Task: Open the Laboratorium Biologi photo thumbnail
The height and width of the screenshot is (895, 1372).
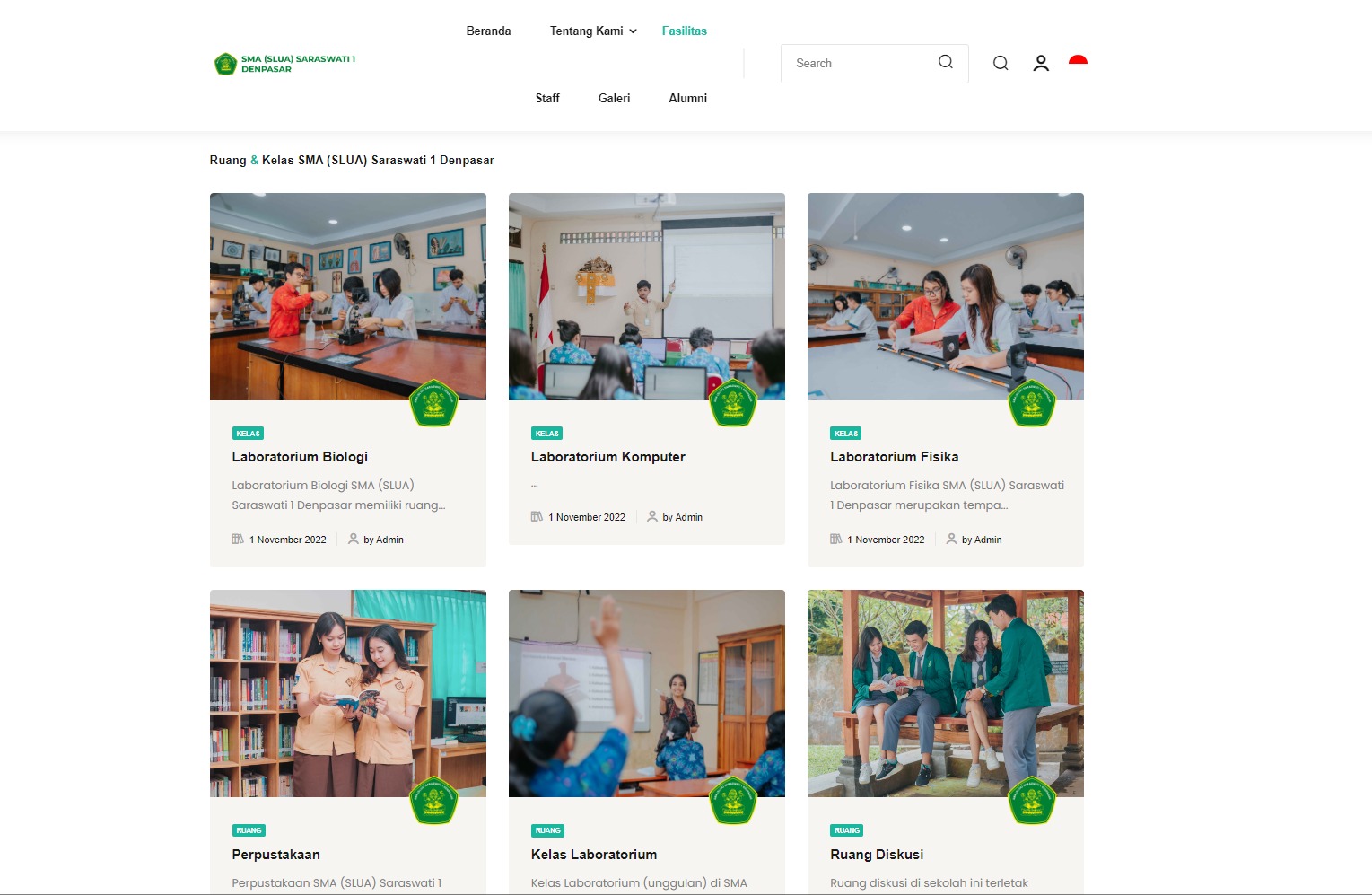Action: click(x=348, y=296)
